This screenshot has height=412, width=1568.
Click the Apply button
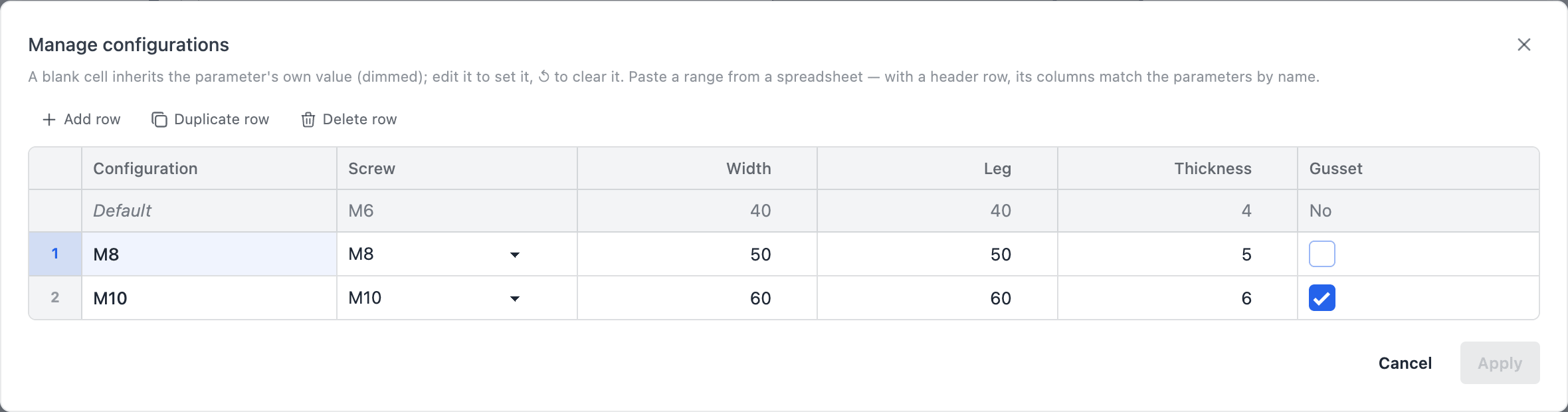click(1500, 363)
